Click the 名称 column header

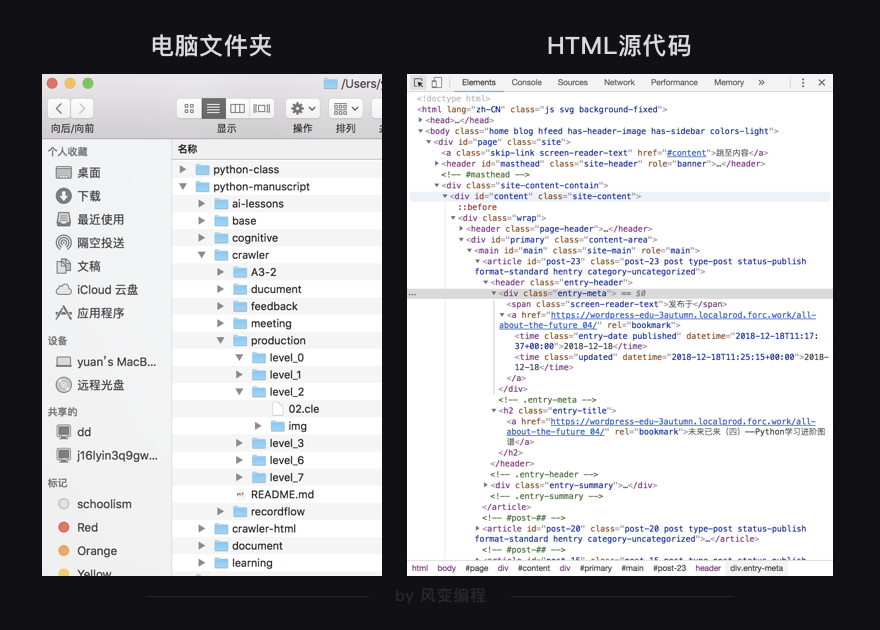pyautogui.click(x=187, y=149)
